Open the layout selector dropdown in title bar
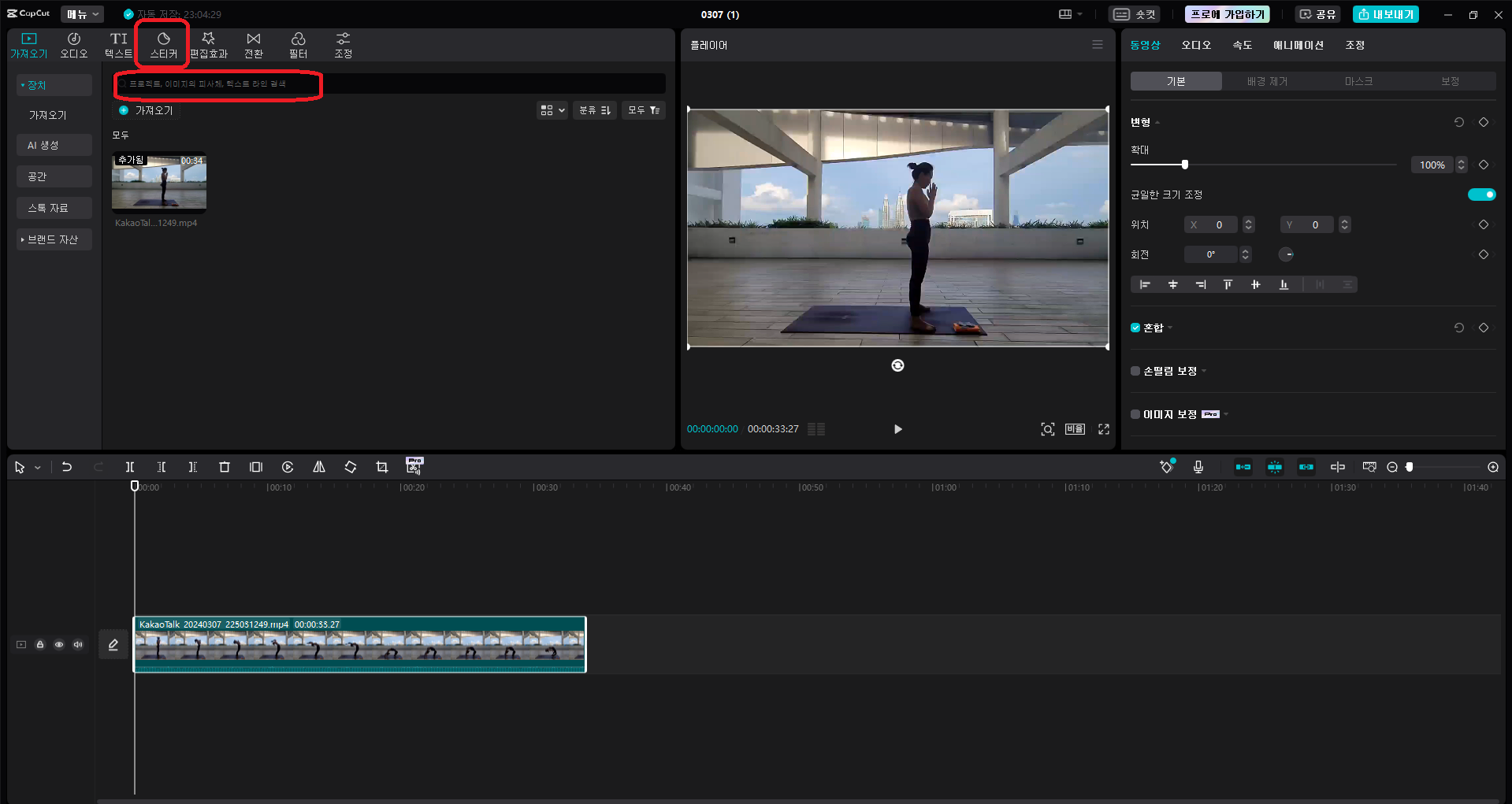Viewport: 1512px width, 804px height. click(1071, 14)
